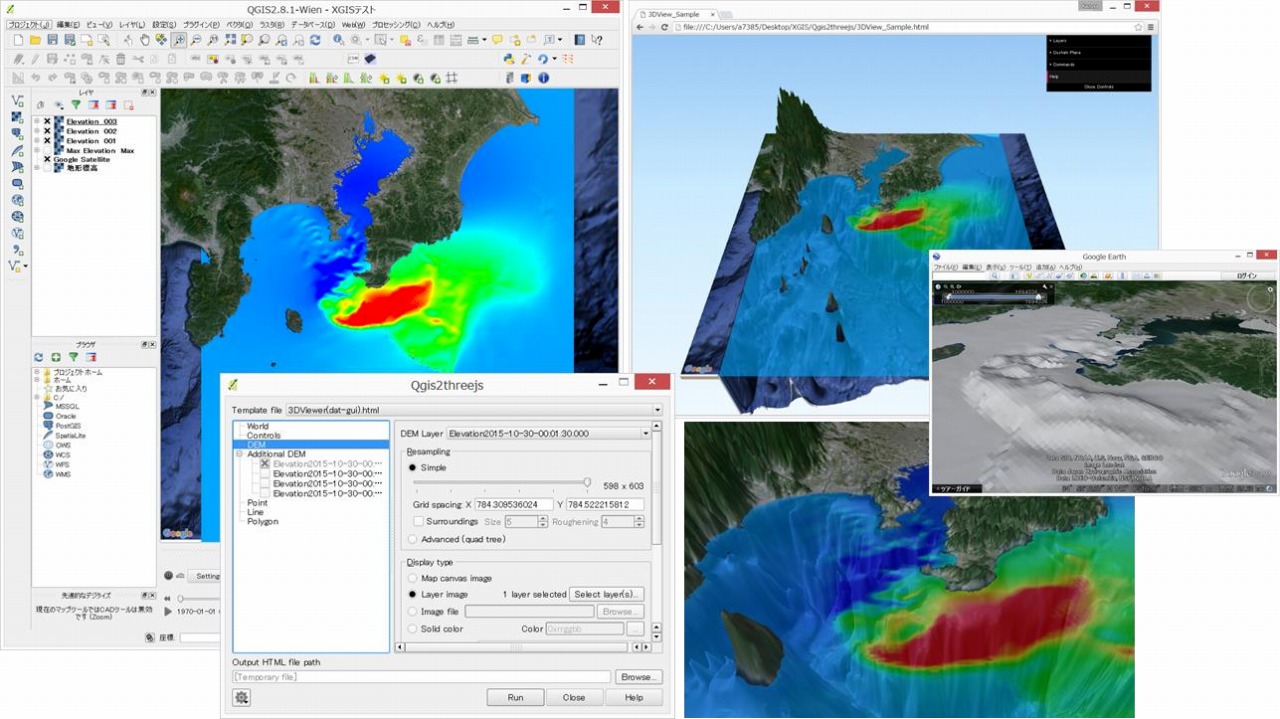Open the QGIS help contents icon
Viewport: 1280px width, 719px height.
(x=580, y=40)
